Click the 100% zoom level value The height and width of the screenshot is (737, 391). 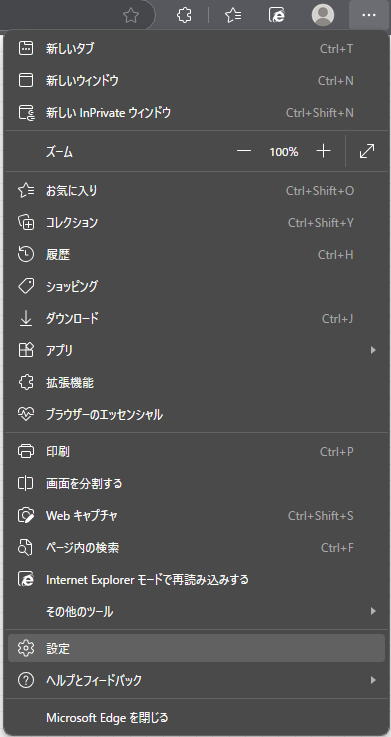click(284, 152)
